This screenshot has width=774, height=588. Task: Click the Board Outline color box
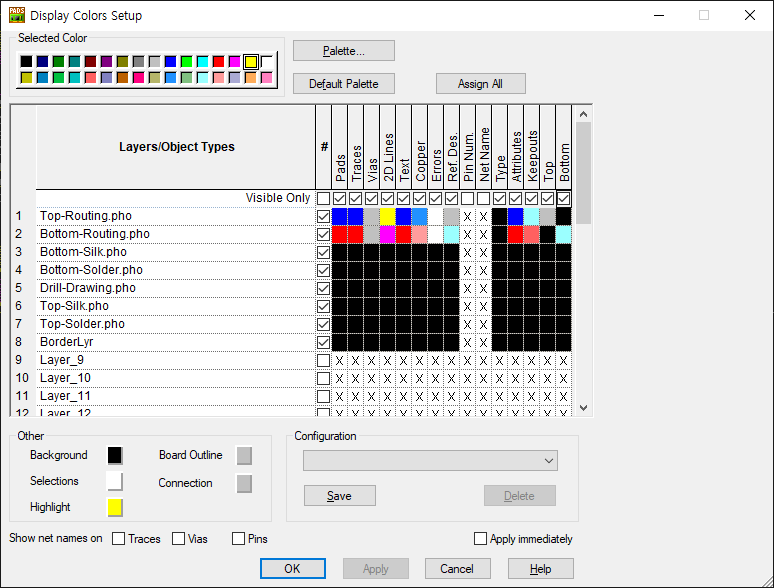pos(244,456)
